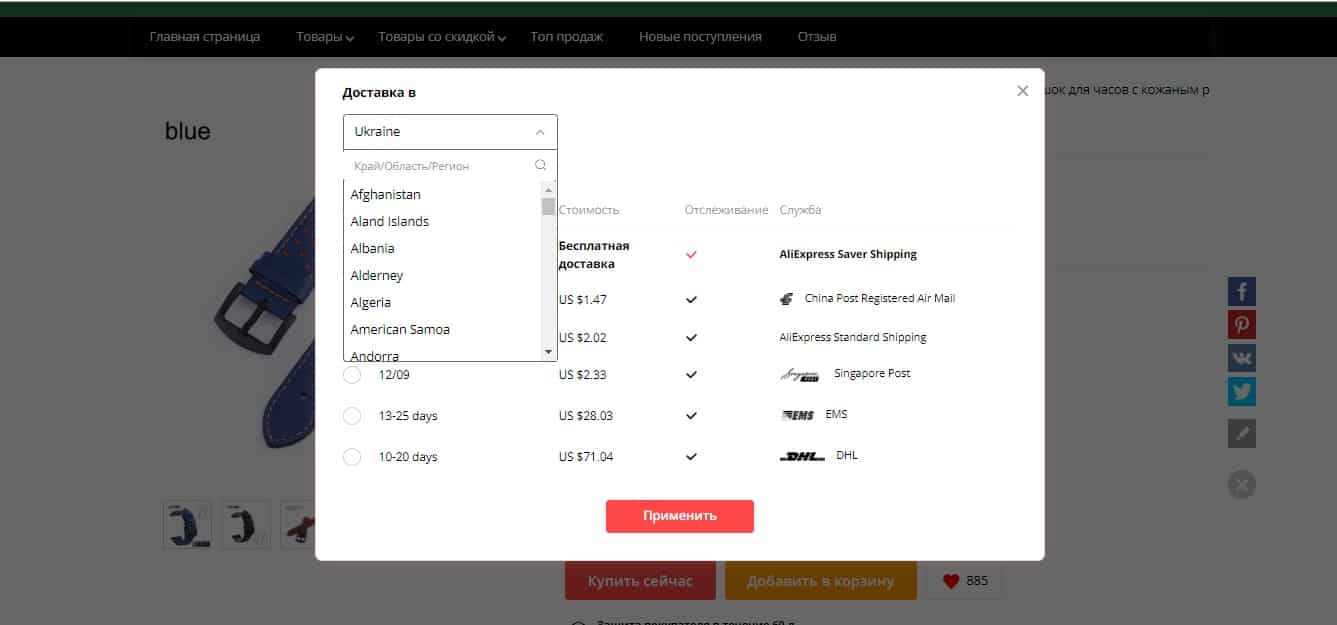Share via the VK icon
Screen dimensions: 1337x625
coord(1242,358)
